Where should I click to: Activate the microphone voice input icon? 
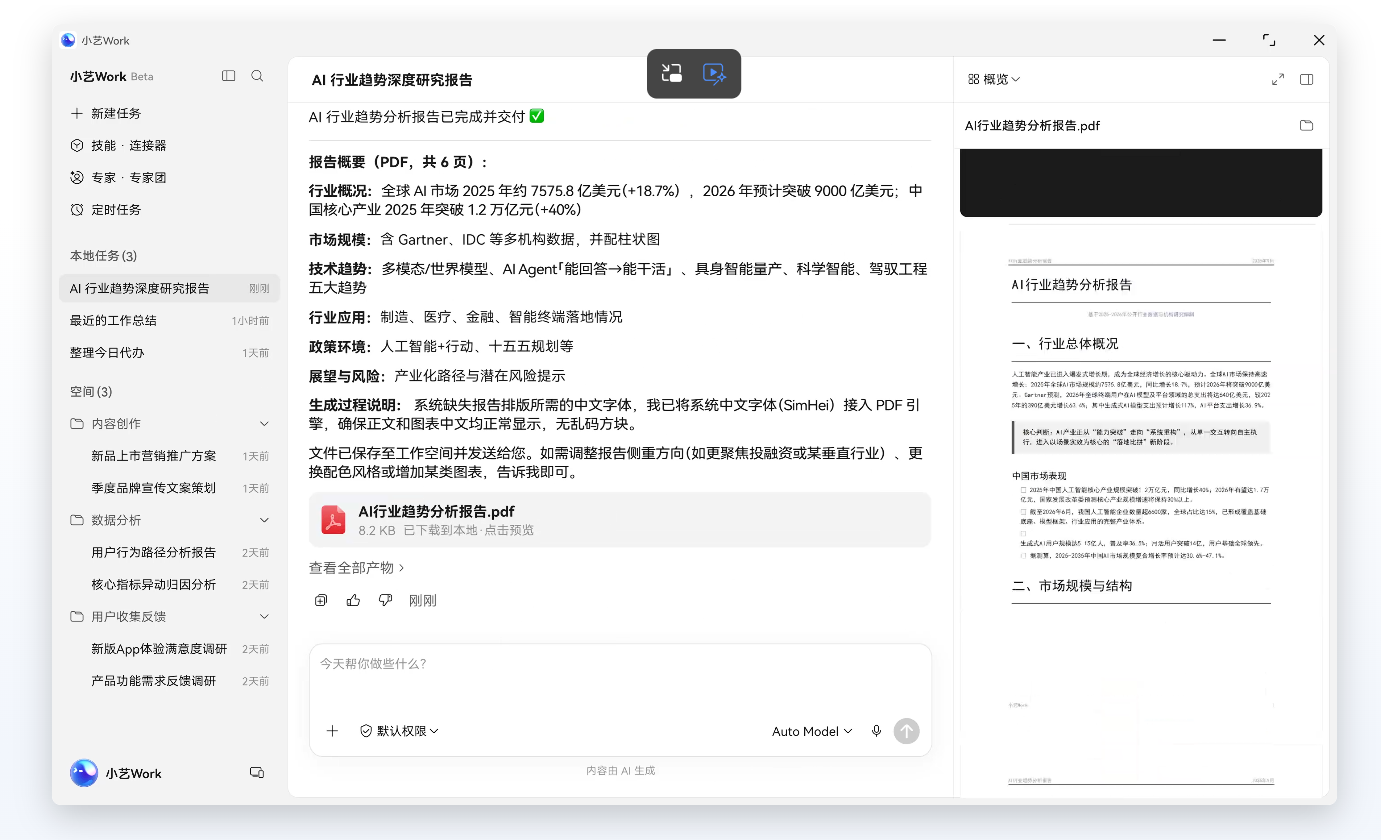pyautogui.click(x=877, y=731)
